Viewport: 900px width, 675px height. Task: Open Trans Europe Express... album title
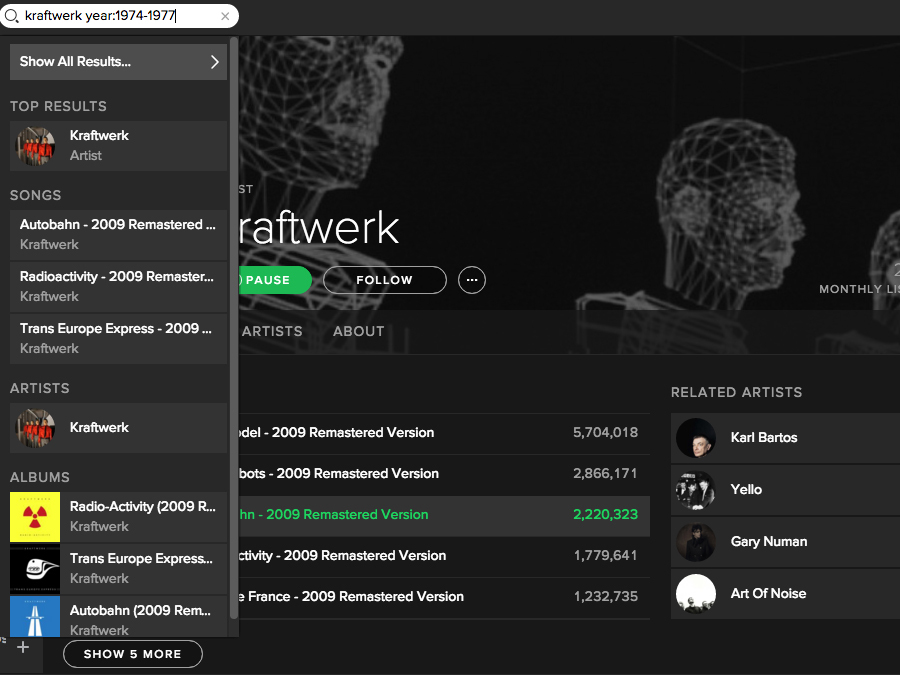[x=141, y=558]
